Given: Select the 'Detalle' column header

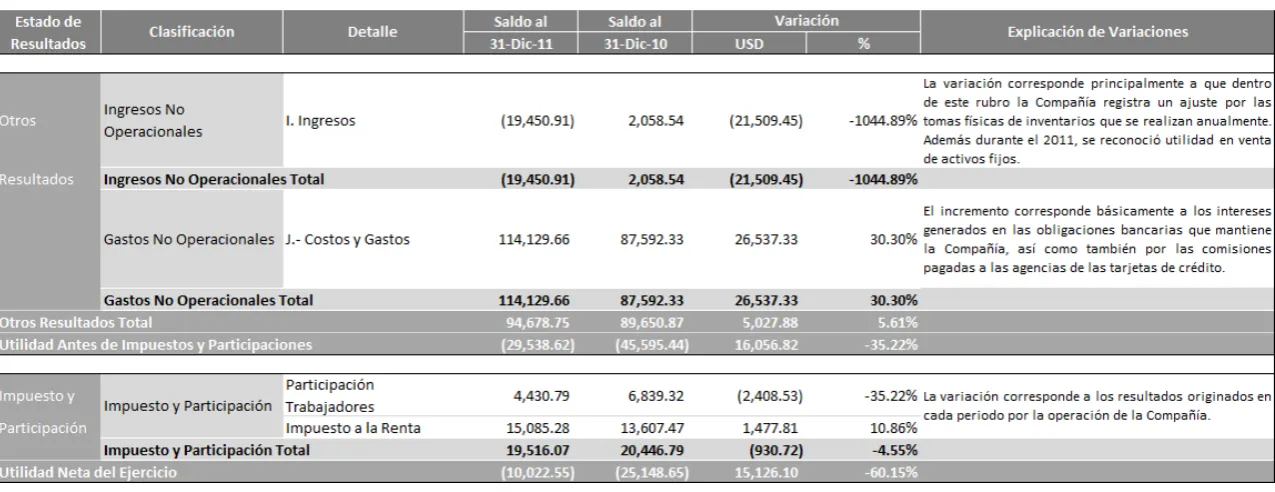Looking at the screenshot, I should tap(373, 31).
